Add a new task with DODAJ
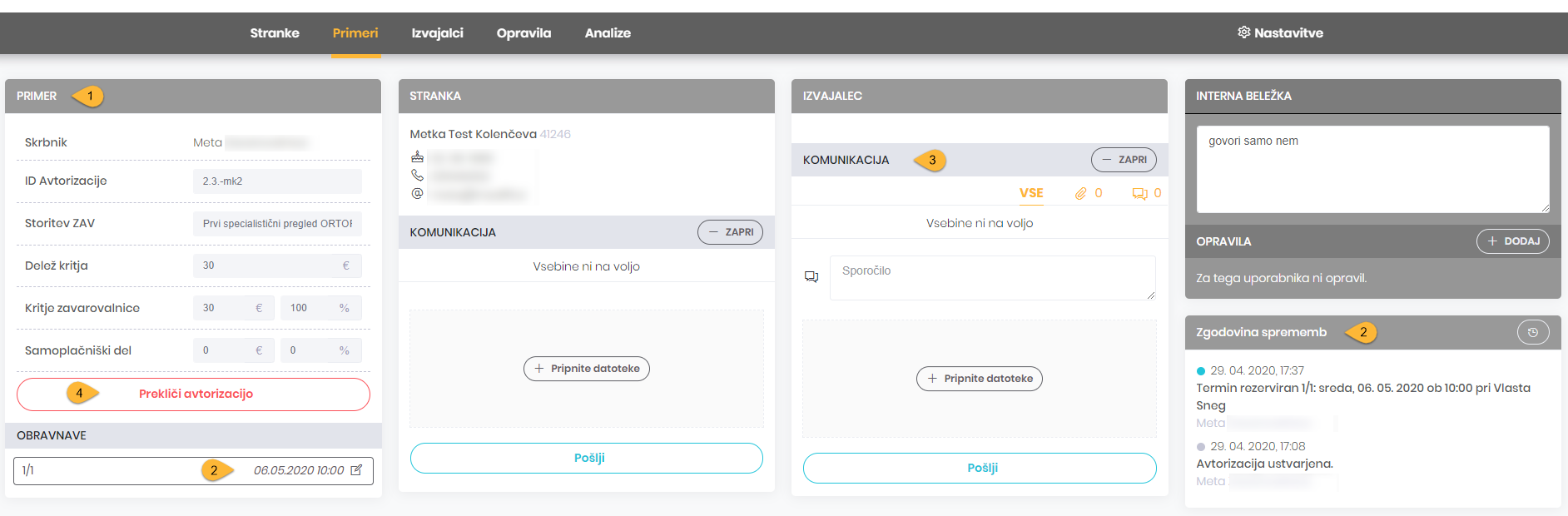This screenshot has height=516, width=1568. pyautogui.click(x=1512, y=241)
